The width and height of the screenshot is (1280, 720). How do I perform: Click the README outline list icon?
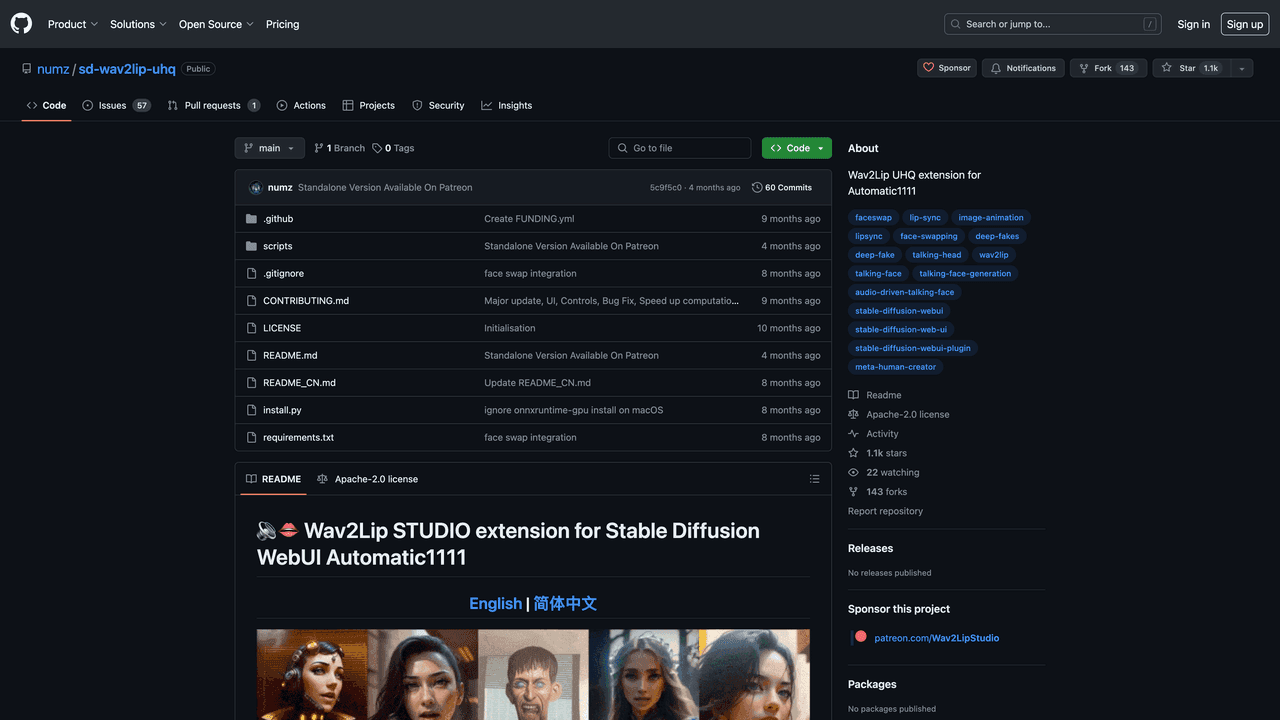pos(814,479)
